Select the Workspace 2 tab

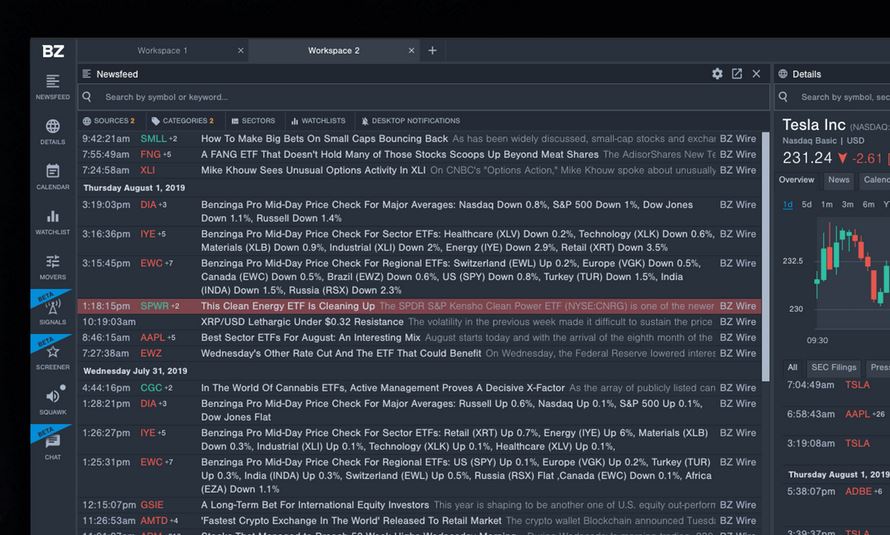(x=334, y=50)
